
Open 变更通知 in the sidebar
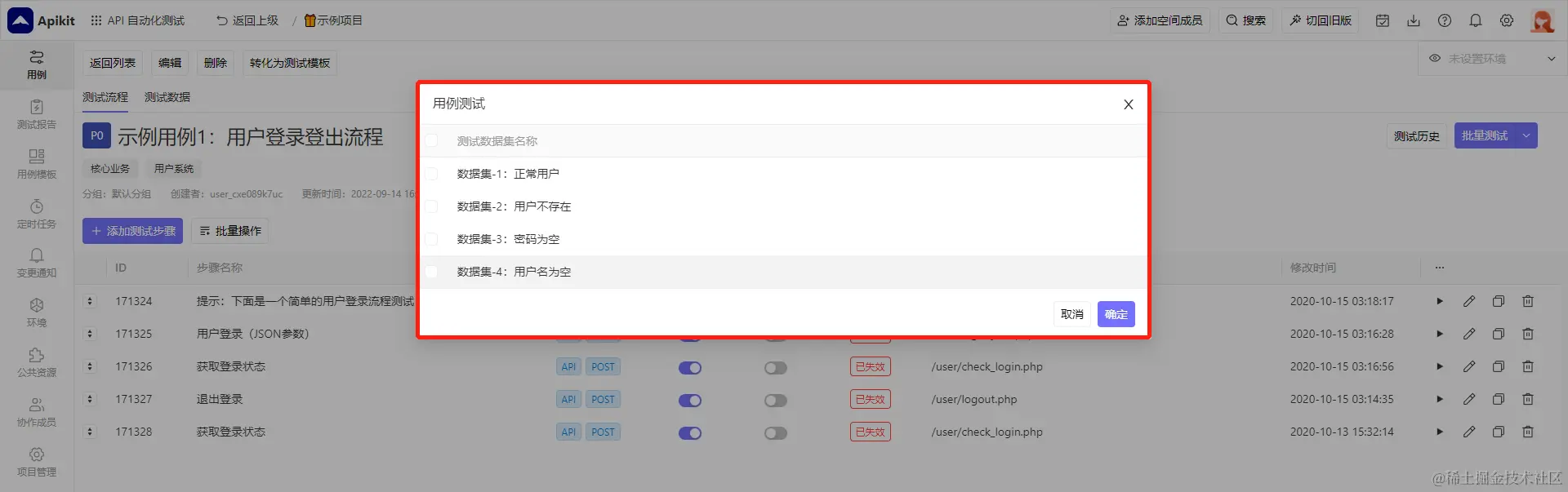click(x=37, y=264)
